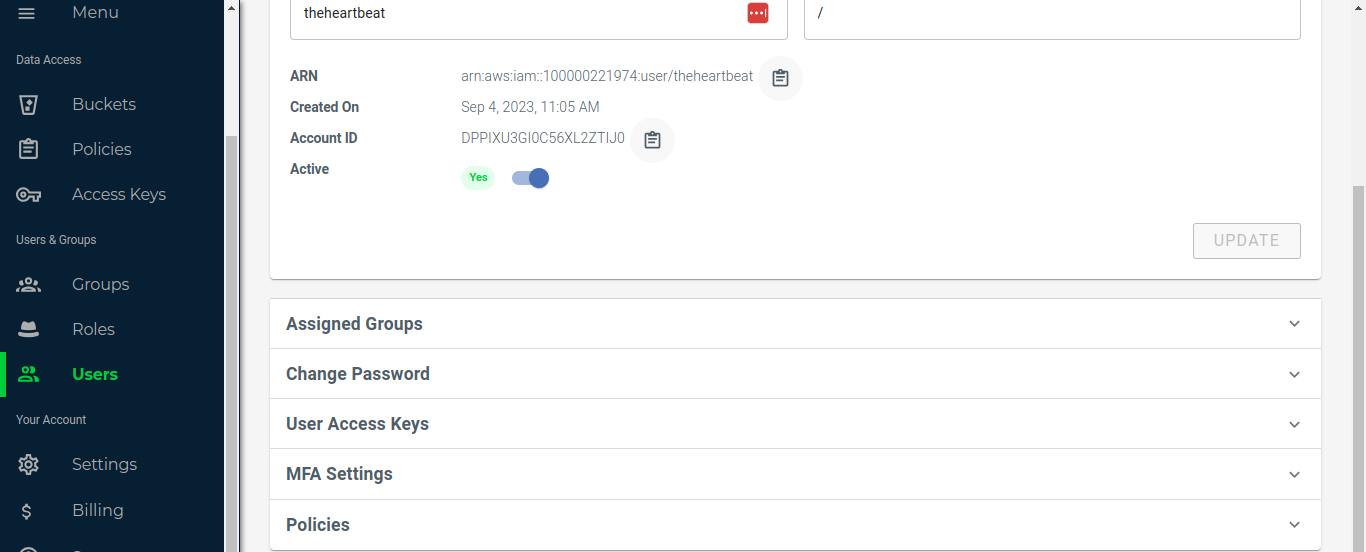Click the Billing dollar icon

(x=27, y=510)
